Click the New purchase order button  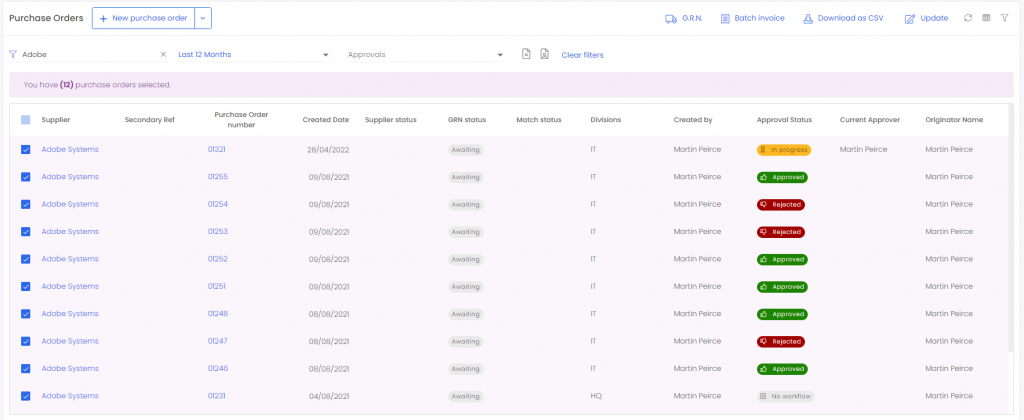[144, 19]
